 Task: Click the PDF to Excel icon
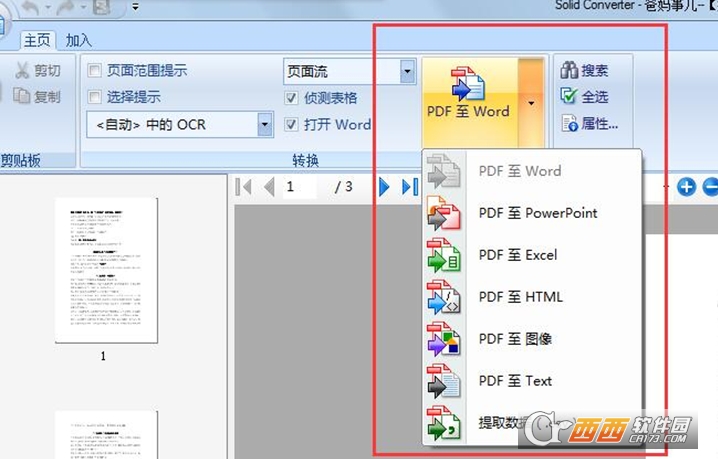click(x=443, y=255)
